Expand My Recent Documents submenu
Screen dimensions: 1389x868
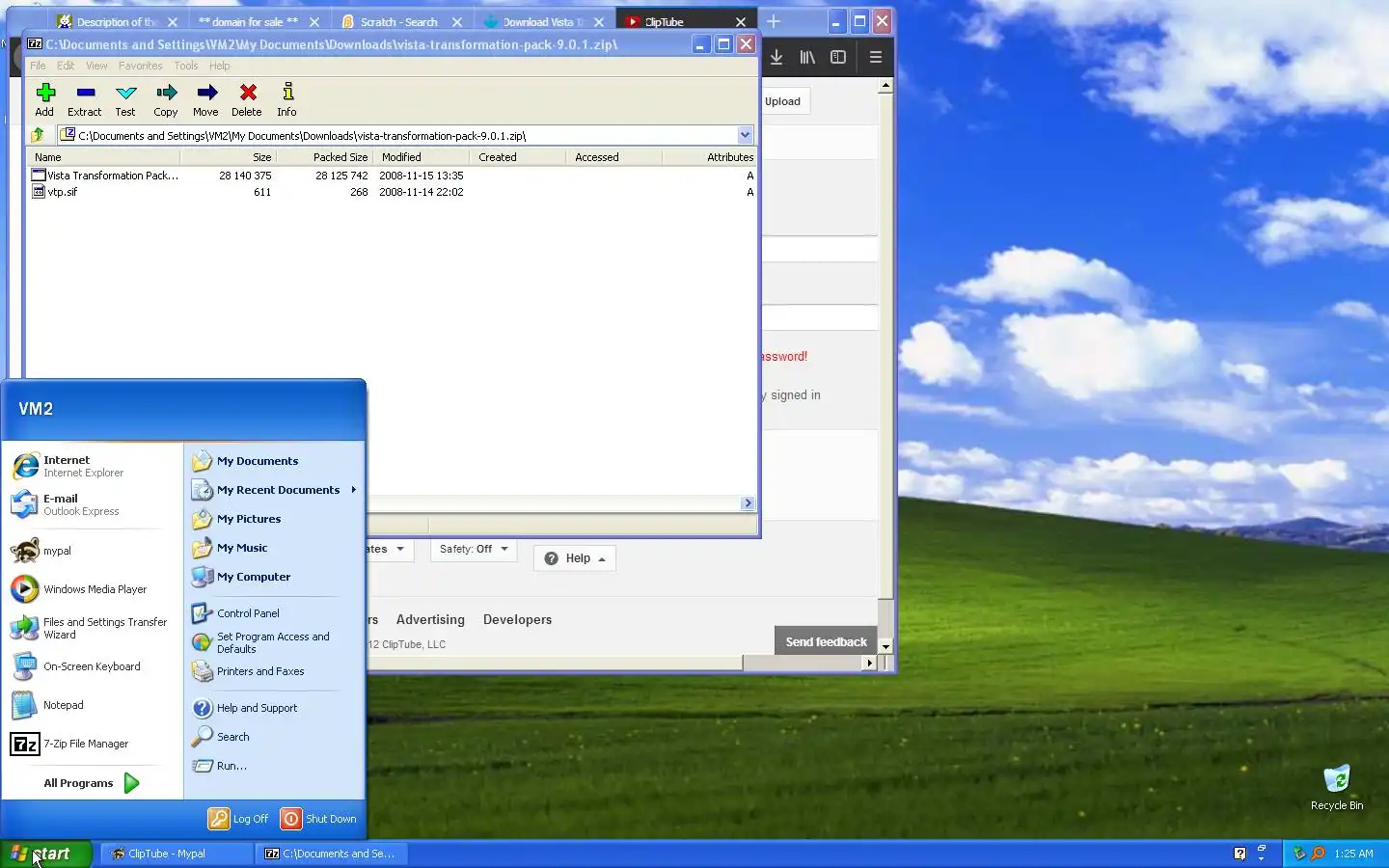(275, 490)
